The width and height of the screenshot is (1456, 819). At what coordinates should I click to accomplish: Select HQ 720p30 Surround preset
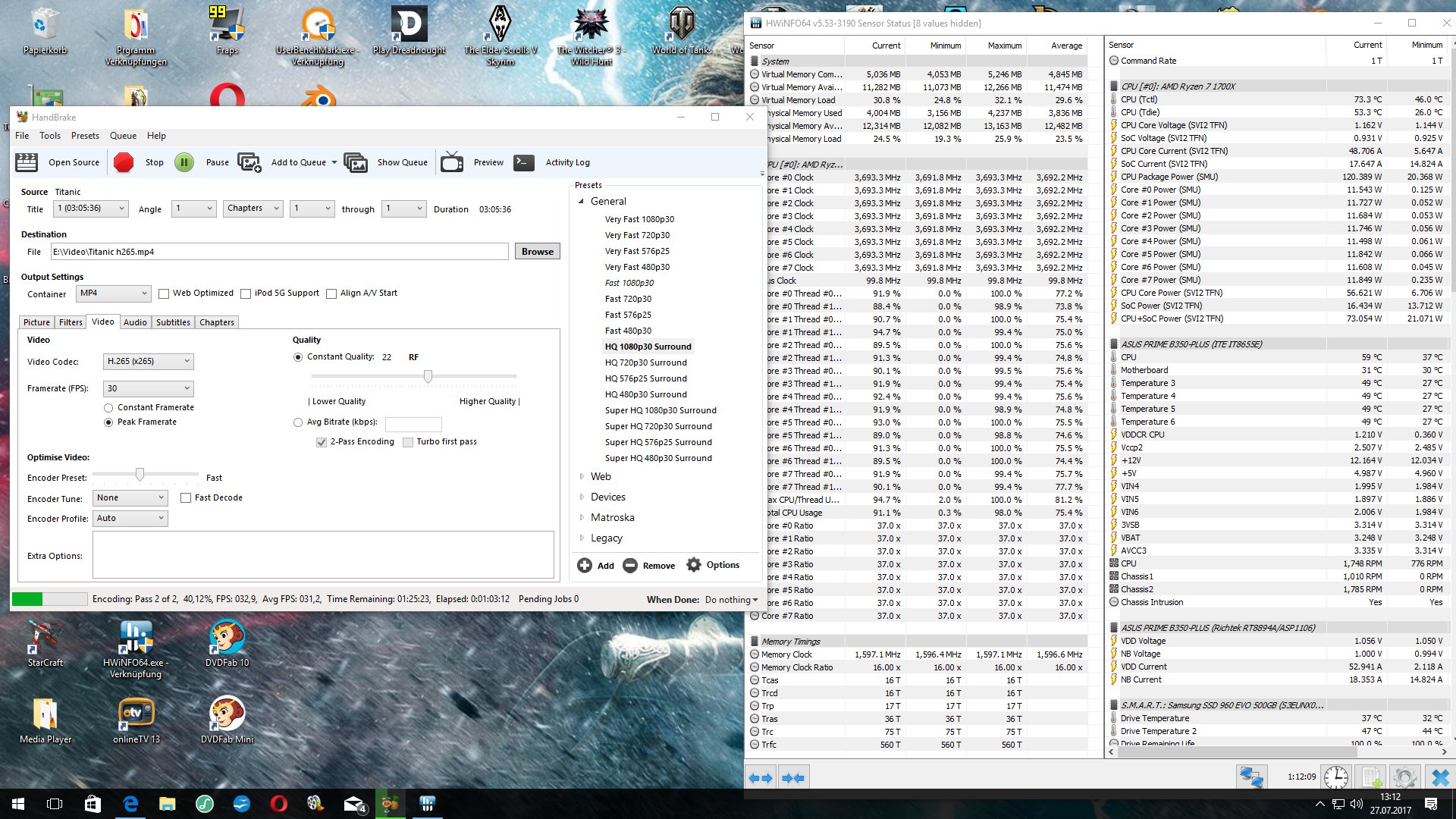[645, 362]
